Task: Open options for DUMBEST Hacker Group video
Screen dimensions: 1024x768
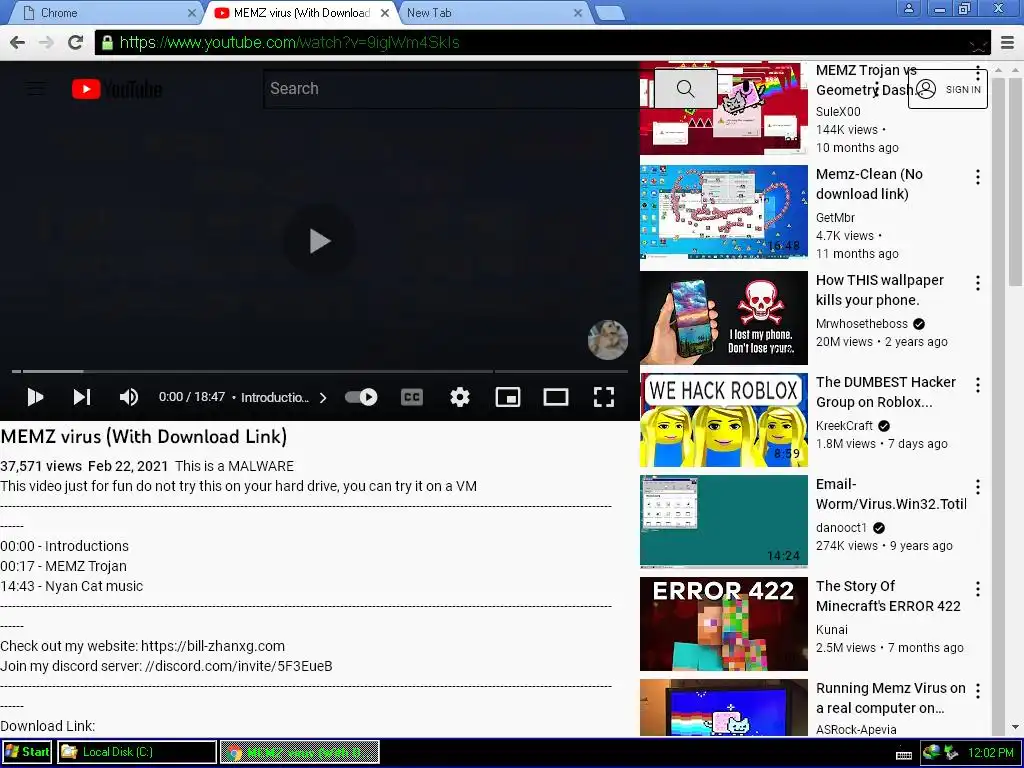Action: click(x=978, y=385)
